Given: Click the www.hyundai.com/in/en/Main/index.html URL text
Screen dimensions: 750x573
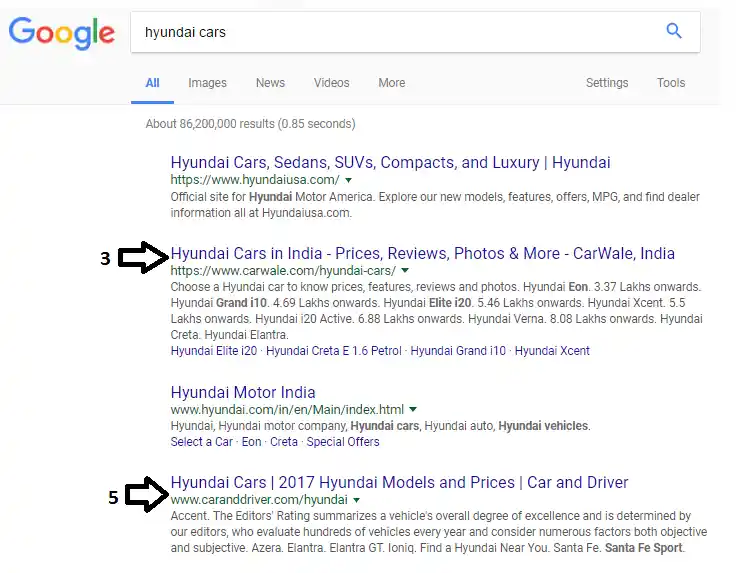Looking at the screenshot, I should [x=287, y=409].
